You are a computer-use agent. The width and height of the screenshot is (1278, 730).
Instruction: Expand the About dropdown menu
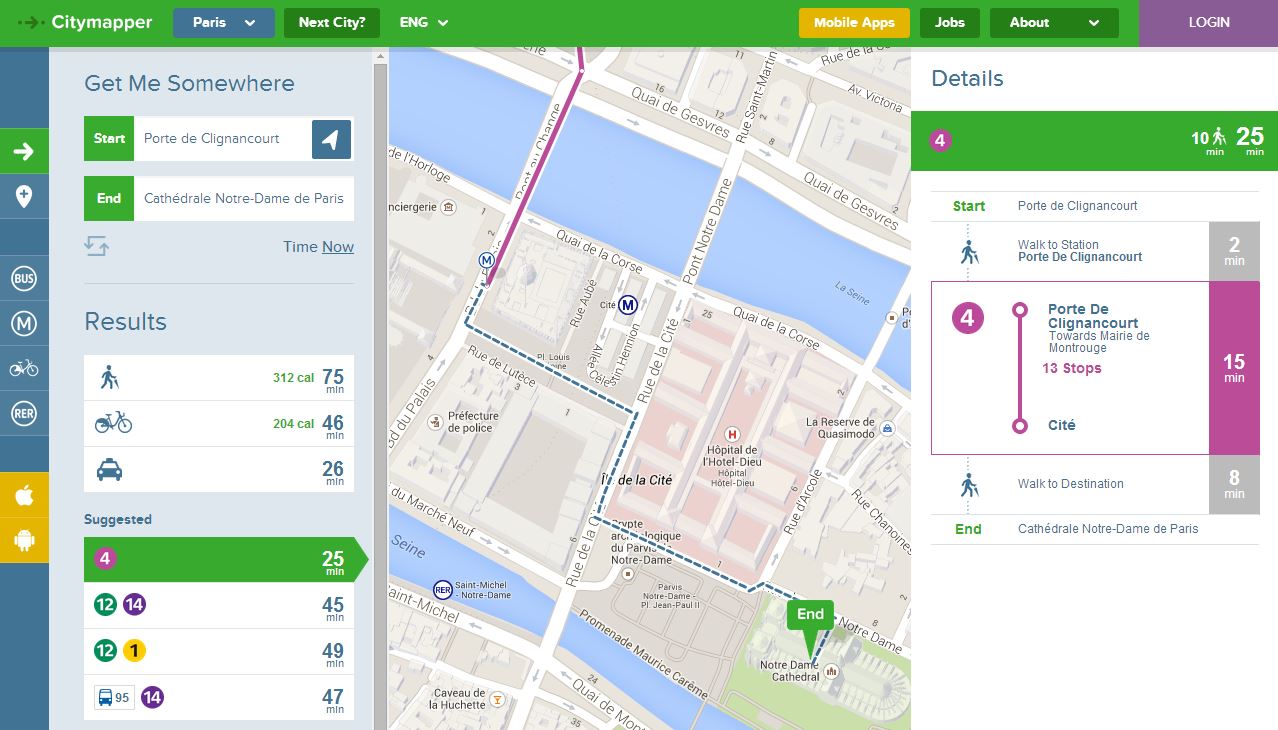click(x=1054, y=22)
